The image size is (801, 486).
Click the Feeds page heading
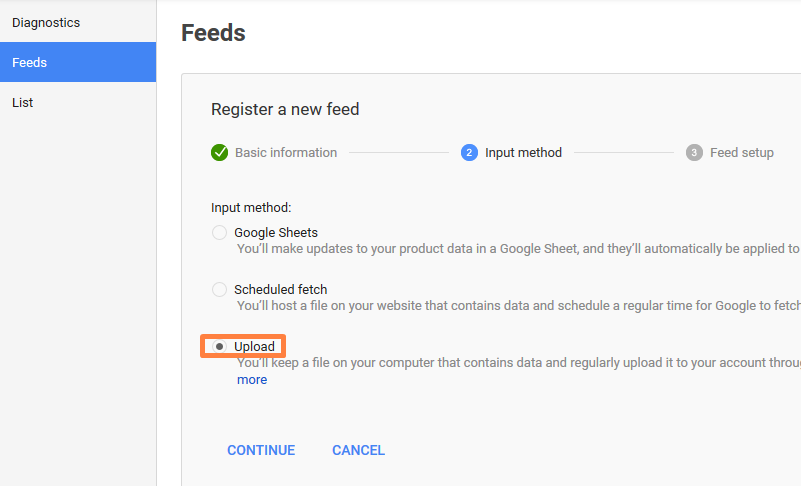pyautogui.click(x=213, y=33)
